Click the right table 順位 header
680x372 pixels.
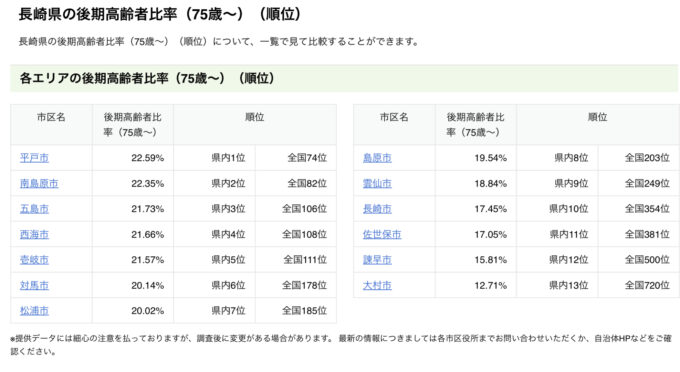598,124
